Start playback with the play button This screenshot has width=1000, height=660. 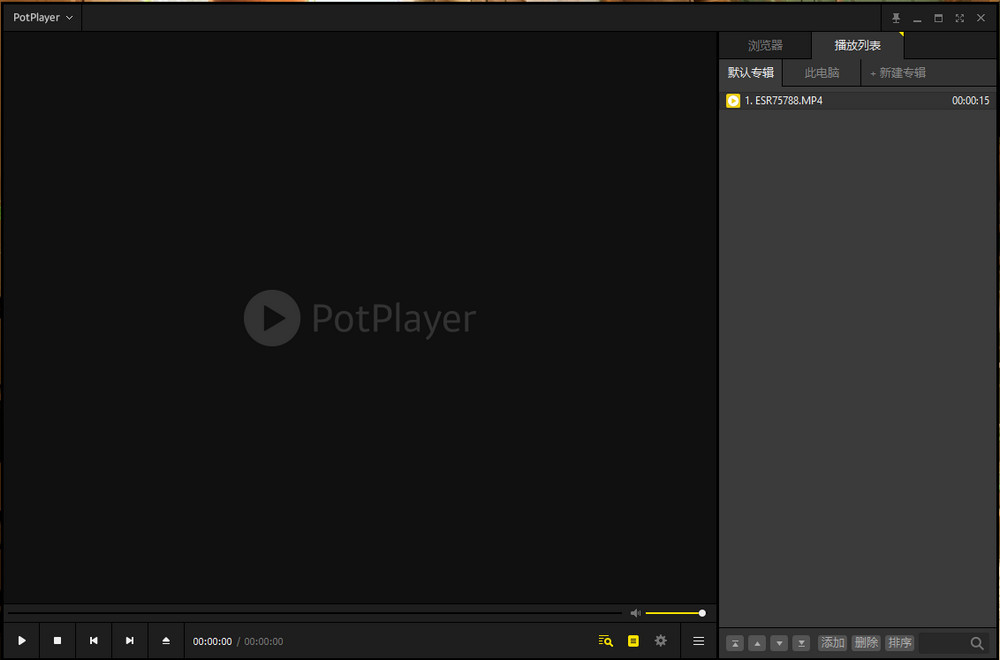point(22,641)
